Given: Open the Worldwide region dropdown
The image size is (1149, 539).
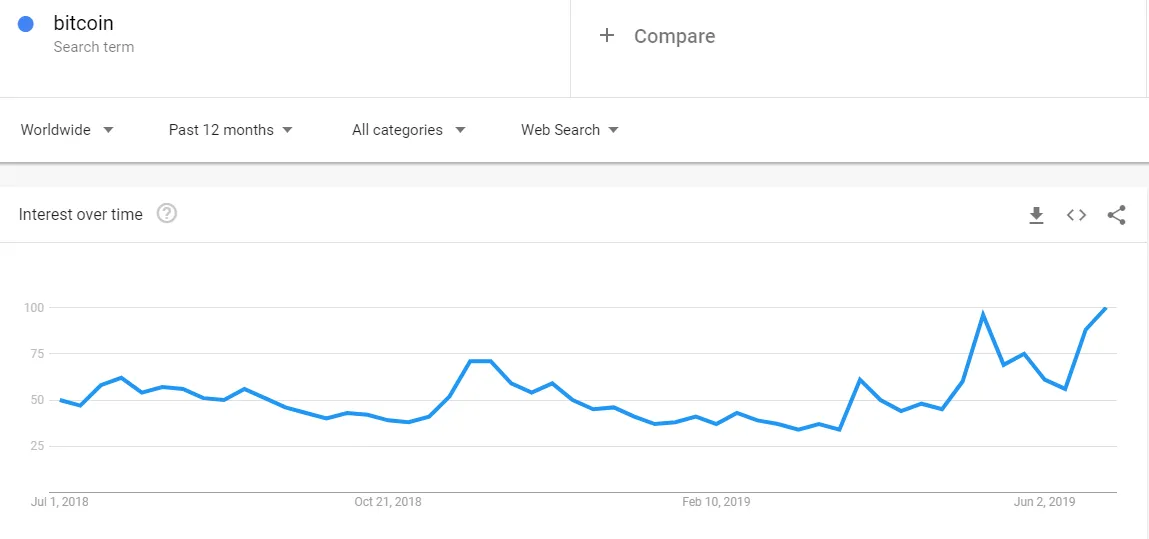Looking at the screenshot, I should [x=67, y=130].
